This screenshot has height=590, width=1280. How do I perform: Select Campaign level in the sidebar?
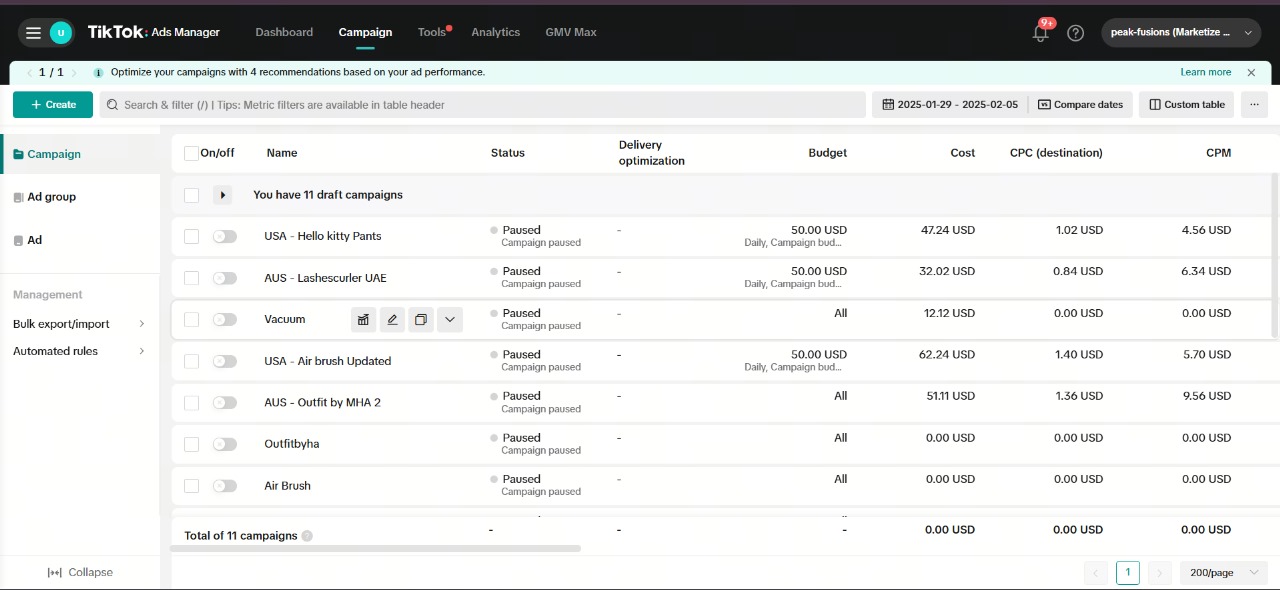[x=80, y=154]
